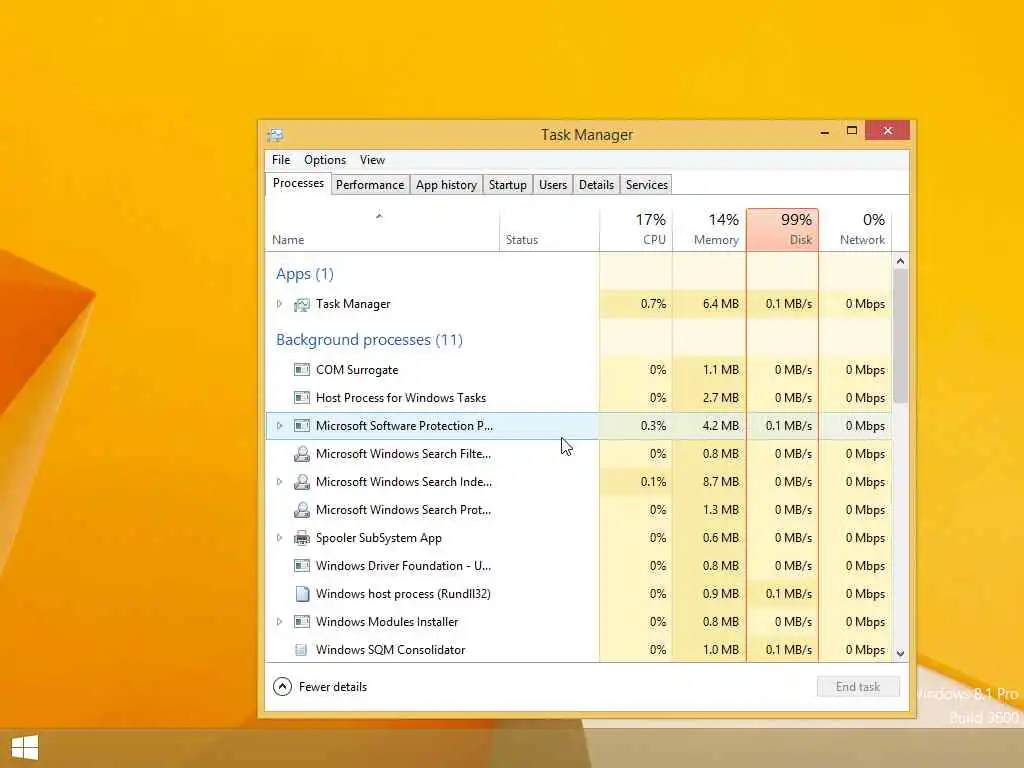Expand the Spooler SubSystem App row
1024x768 pixels.
click(x=280, y=538)
